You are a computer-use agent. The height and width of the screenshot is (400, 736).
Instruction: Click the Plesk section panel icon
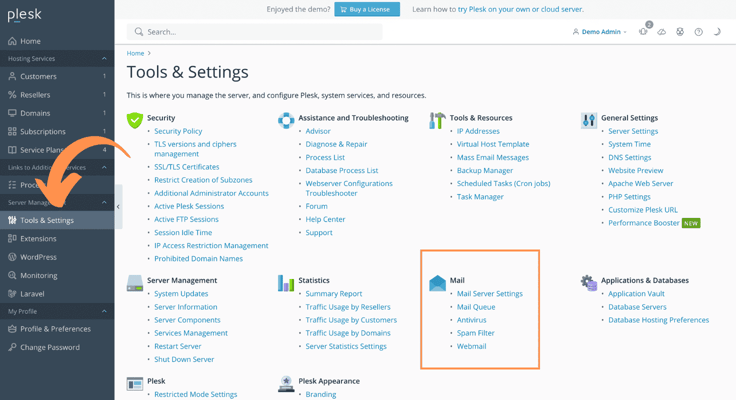coord(135,384)
